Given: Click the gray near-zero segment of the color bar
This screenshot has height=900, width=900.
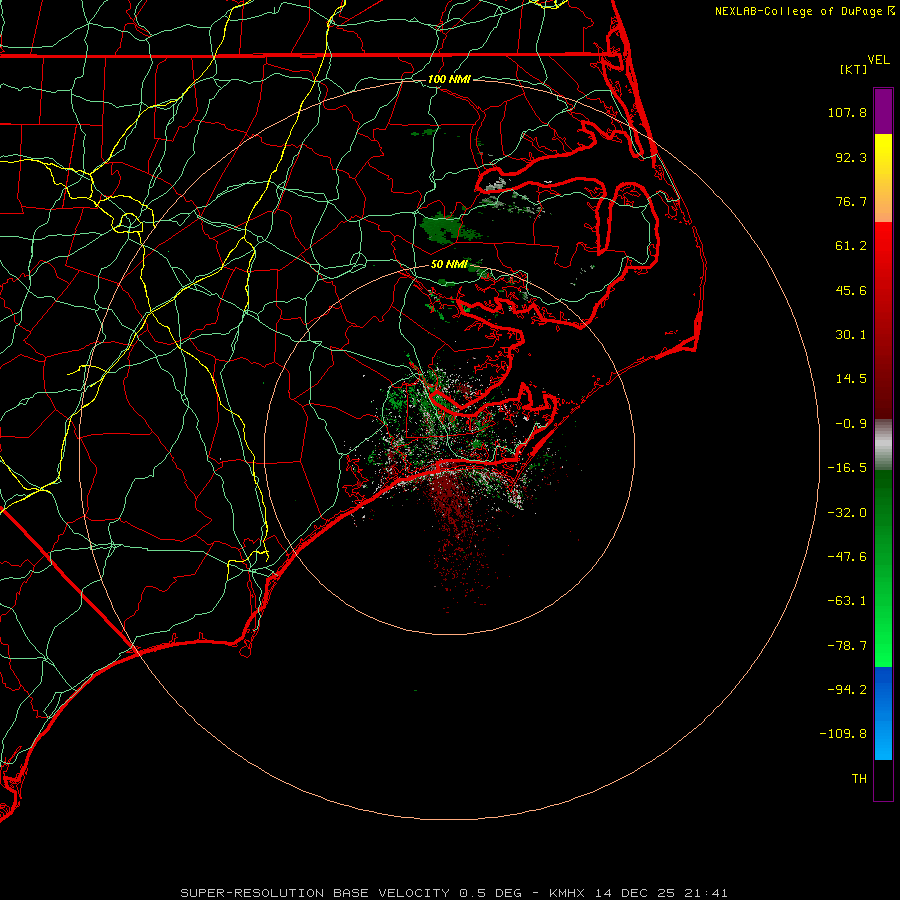Looking at the screenshot, I should pyautogui.click(x=883, y=445).
